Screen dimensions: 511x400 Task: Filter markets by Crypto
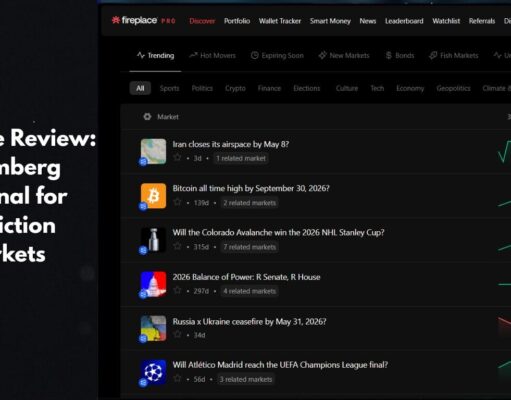(235, 88)
